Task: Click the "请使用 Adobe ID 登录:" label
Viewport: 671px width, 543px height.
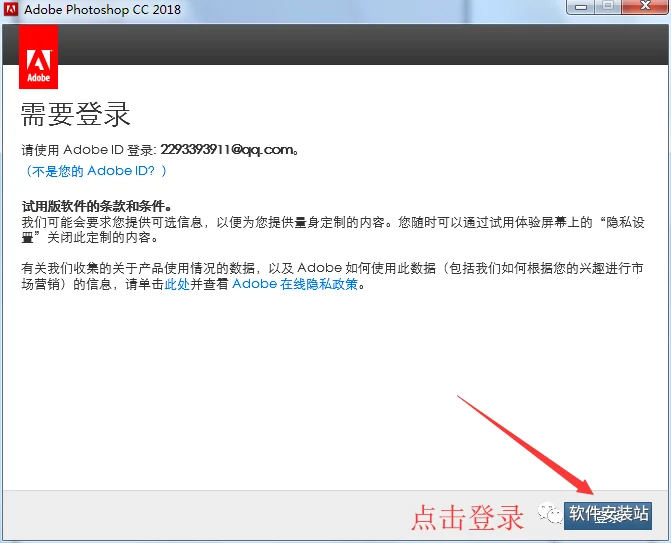Action: pyautogui.click(x=89, y=150)
